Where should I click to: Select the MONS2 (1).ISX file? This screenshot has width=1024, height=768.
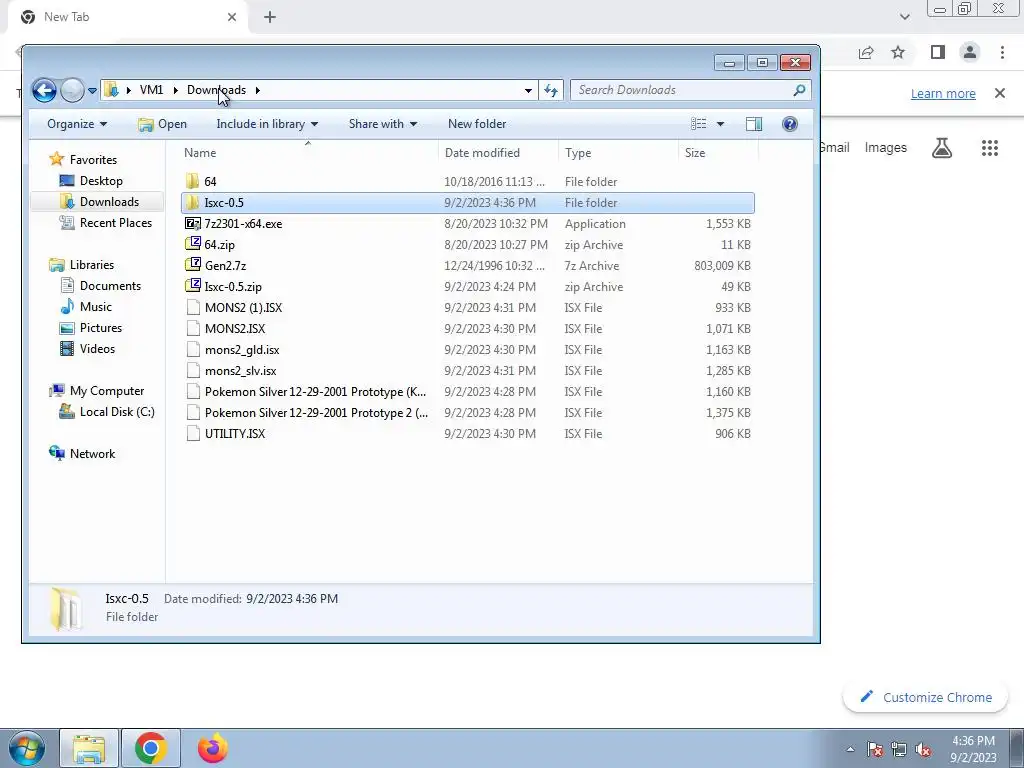(243, 308)
